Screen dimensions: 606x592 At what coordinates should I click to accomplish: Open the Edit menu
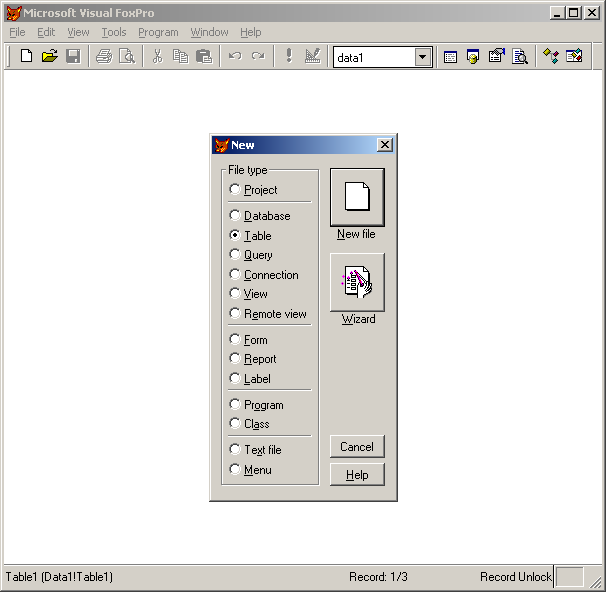tap(46, 32)
